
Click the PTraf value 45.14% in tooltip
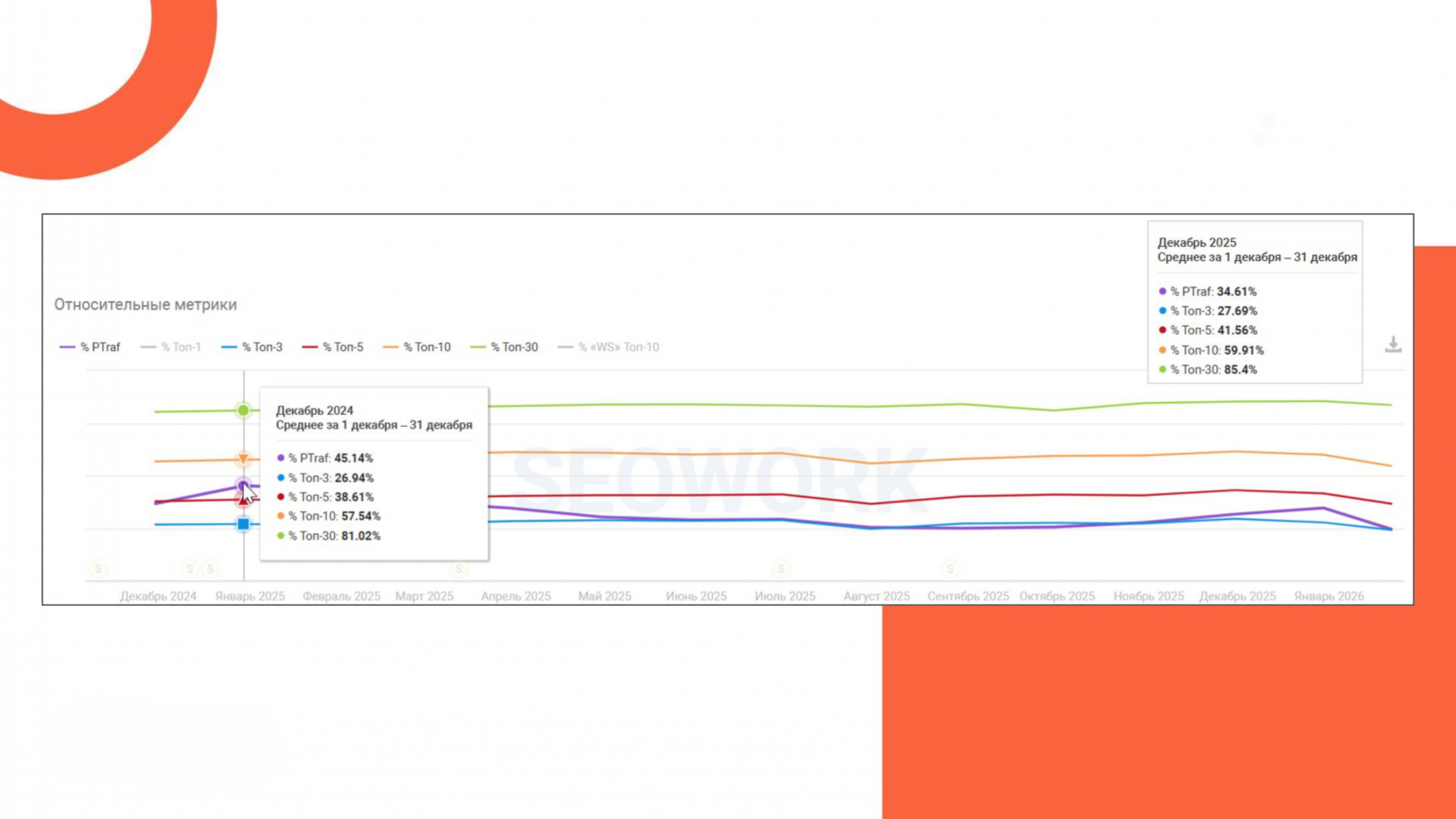click(354, 458)
